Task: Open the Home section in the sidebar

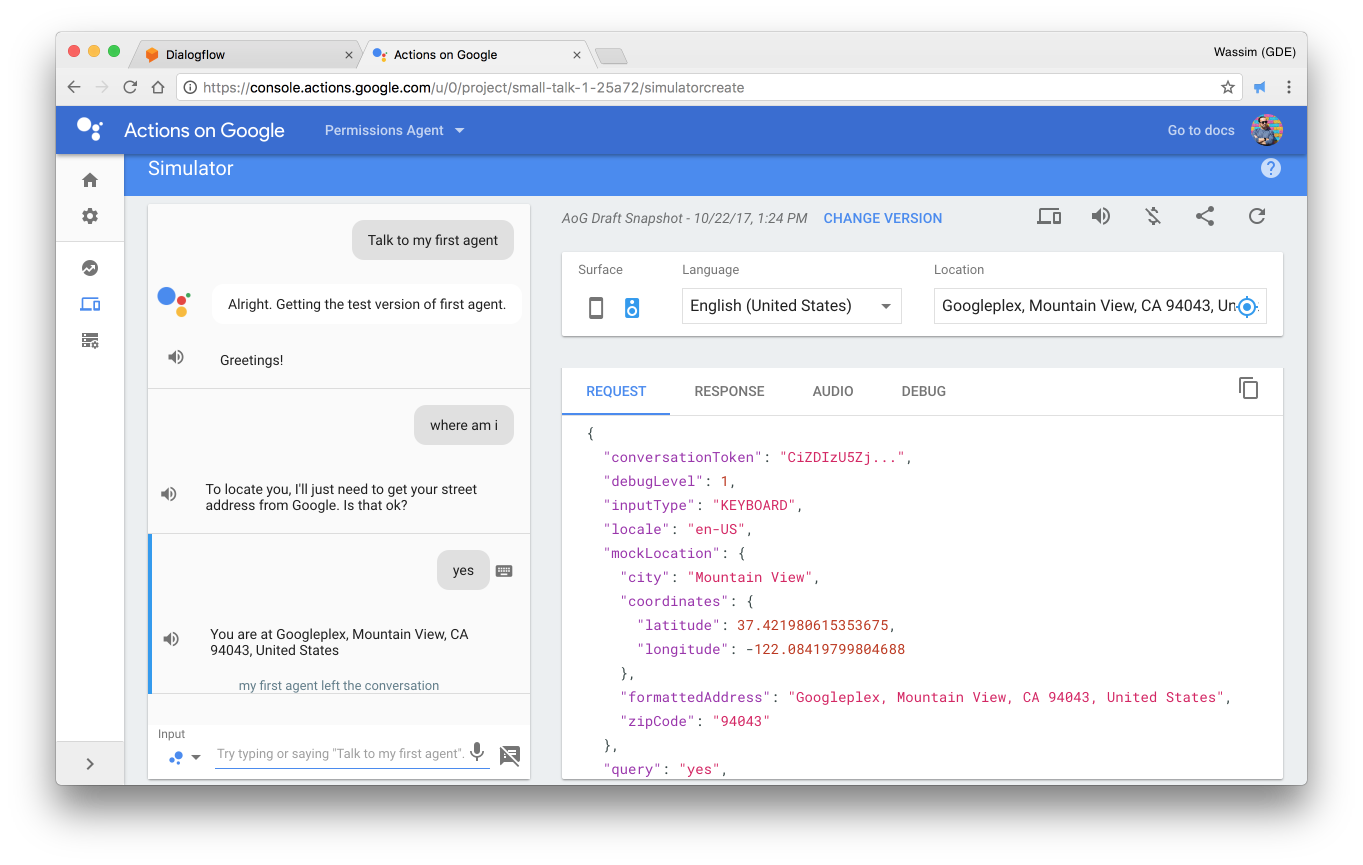Action: pos(89,179)
